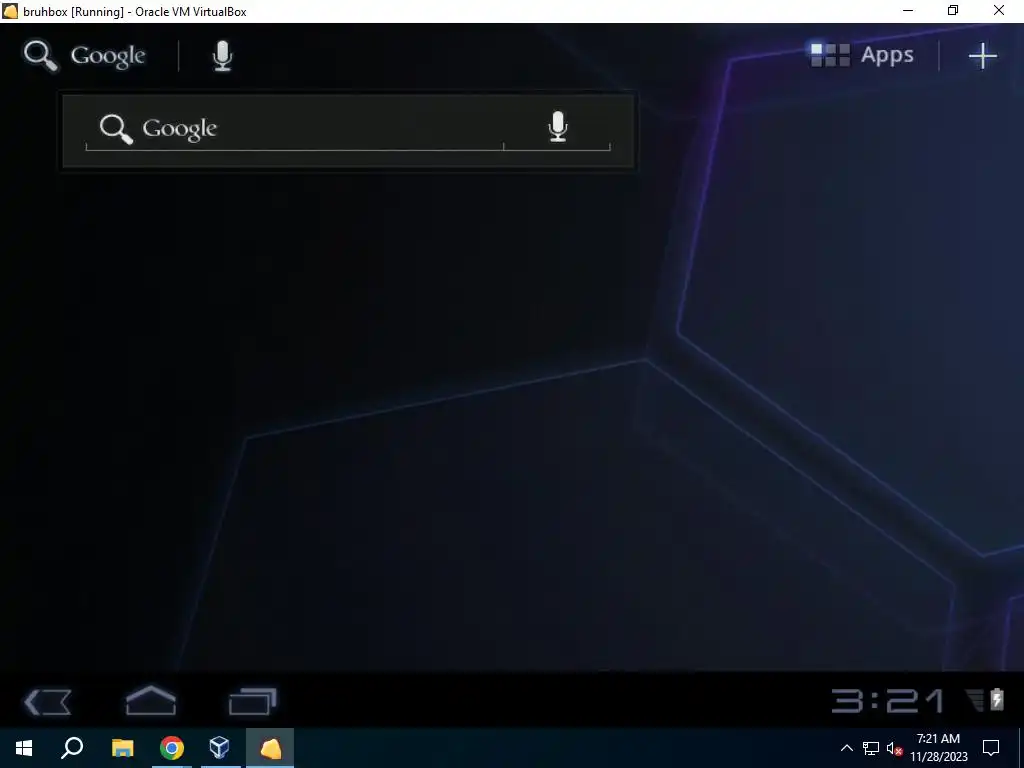Click the VirtualBox title bar app icon

pos(10,11)
